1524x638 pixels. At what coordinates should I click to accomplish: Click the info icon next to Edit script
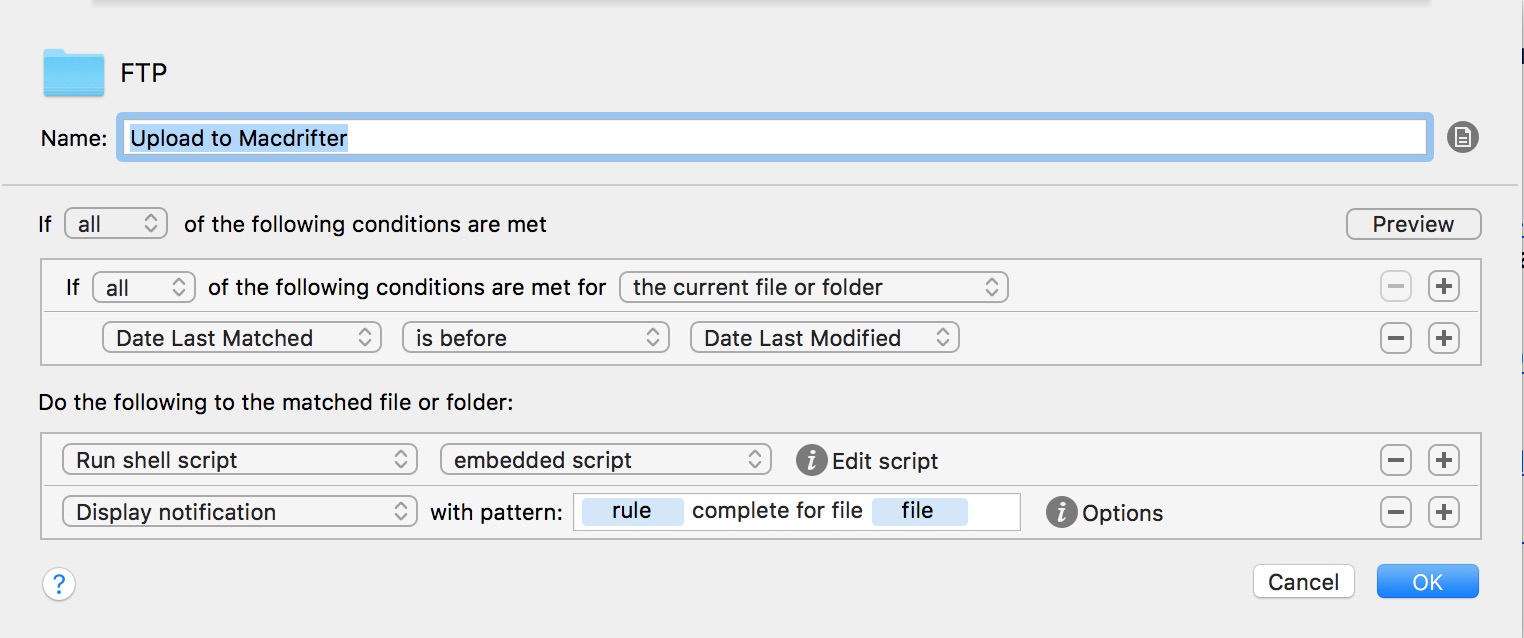pyautogui.click(x=812, y=460)
